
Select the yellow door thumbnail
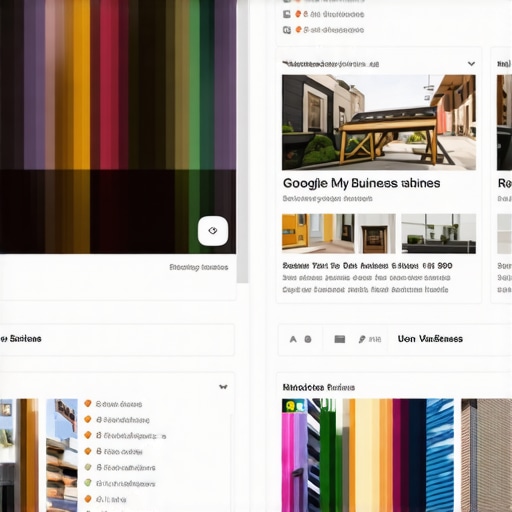(318, 234)
